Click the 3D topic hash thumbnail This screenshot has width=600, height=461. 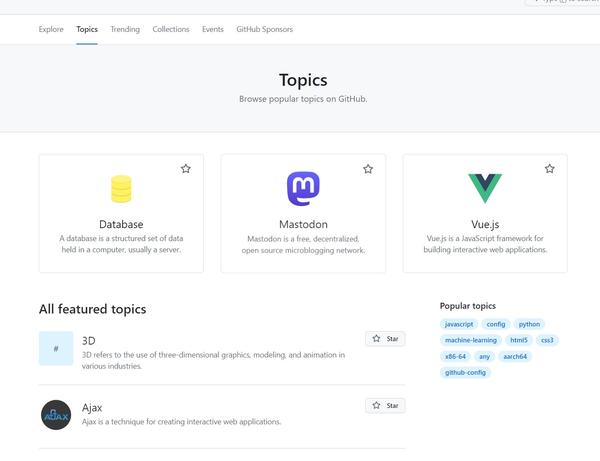pyautogui.click(x=56, y=348)
